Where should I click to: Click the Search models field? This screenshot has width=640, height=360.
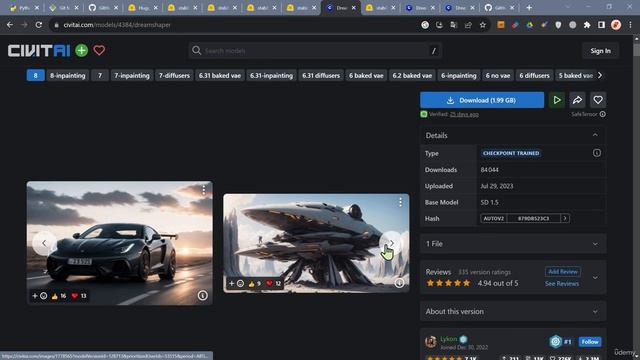click(315, 51)
